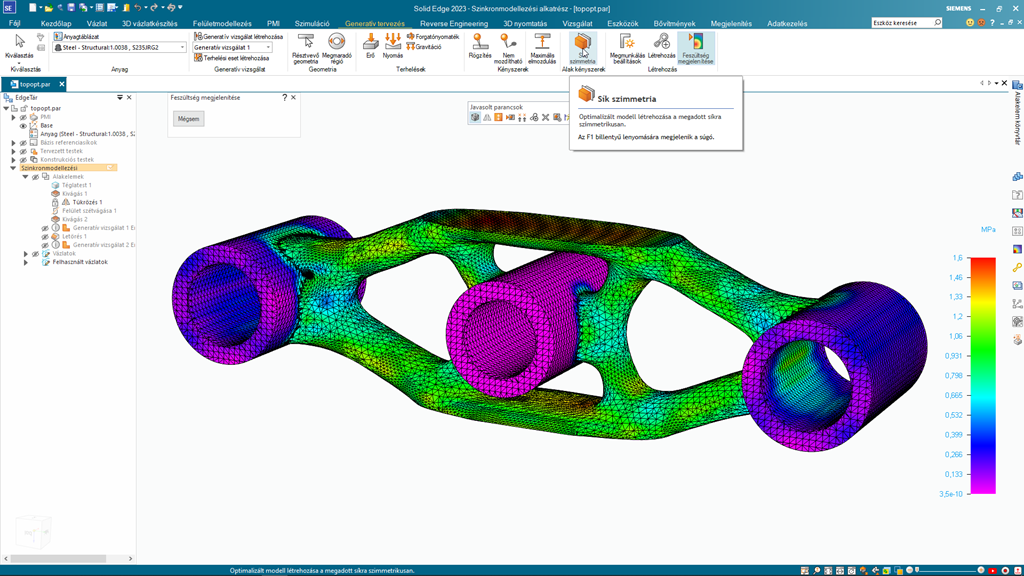Open the Reverse Engineering ribbon tab
This screenshot has height=576, width=1024.
[453, 23]
